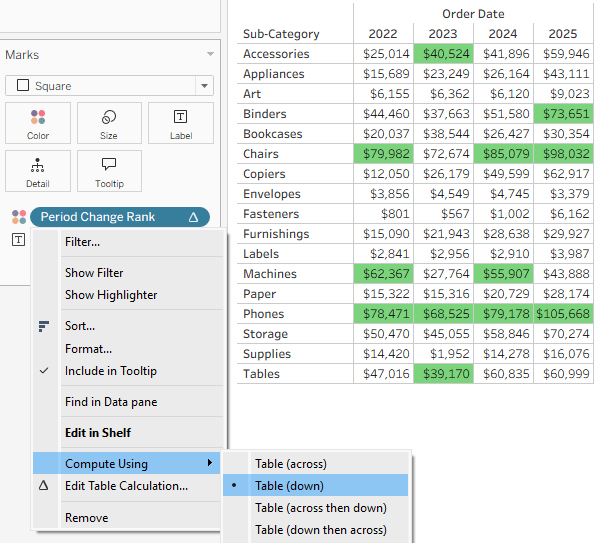Image resolution: width=606 pixels, height=543 pixels.
Task: Click the text label icon below color pill
Action: [x=18, y=239]
